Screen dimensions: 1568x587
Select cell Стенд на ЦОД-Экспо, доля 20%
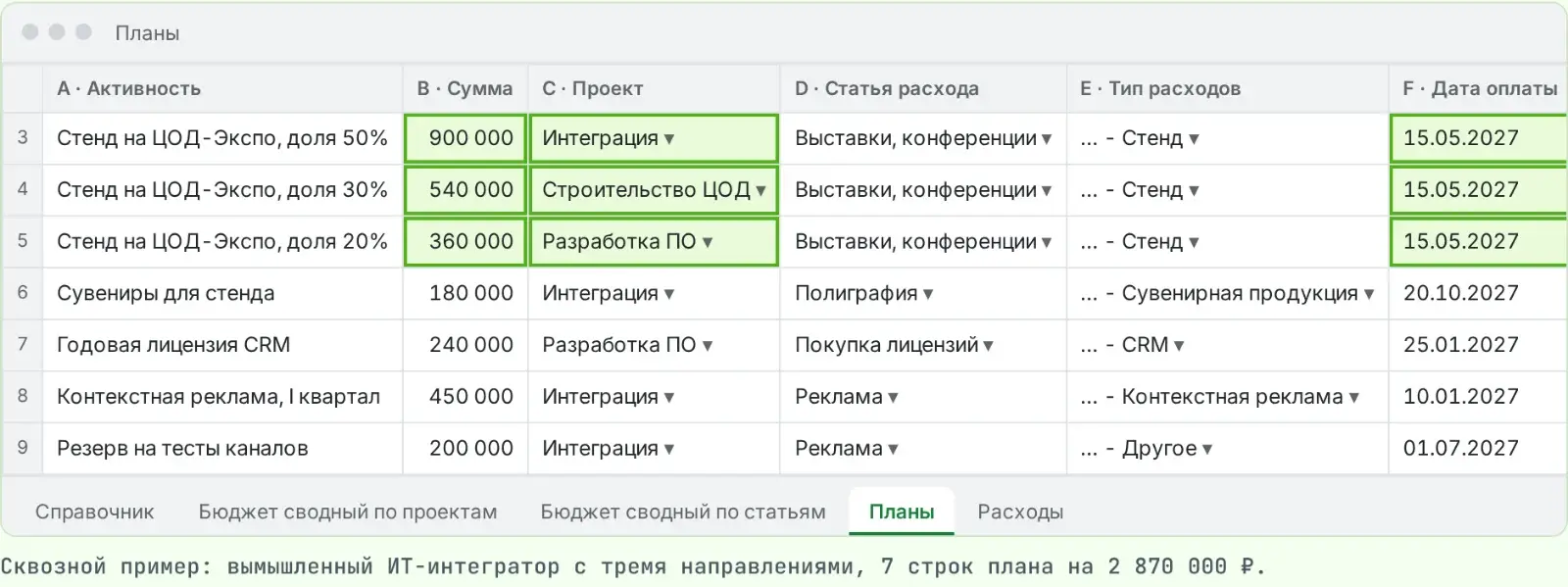click(x=222, y=242)
